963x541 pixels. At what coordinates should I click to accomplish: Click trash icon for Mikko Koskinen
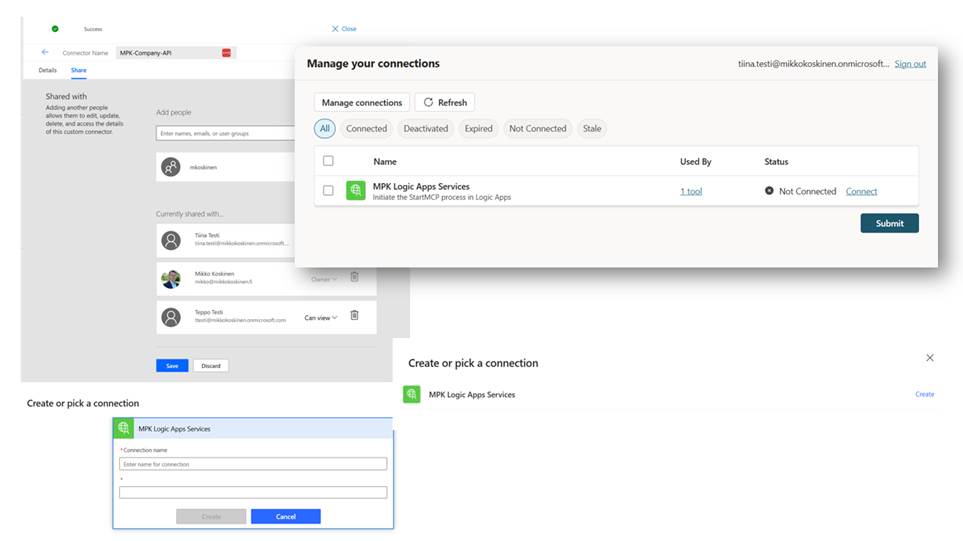(354, 278)
